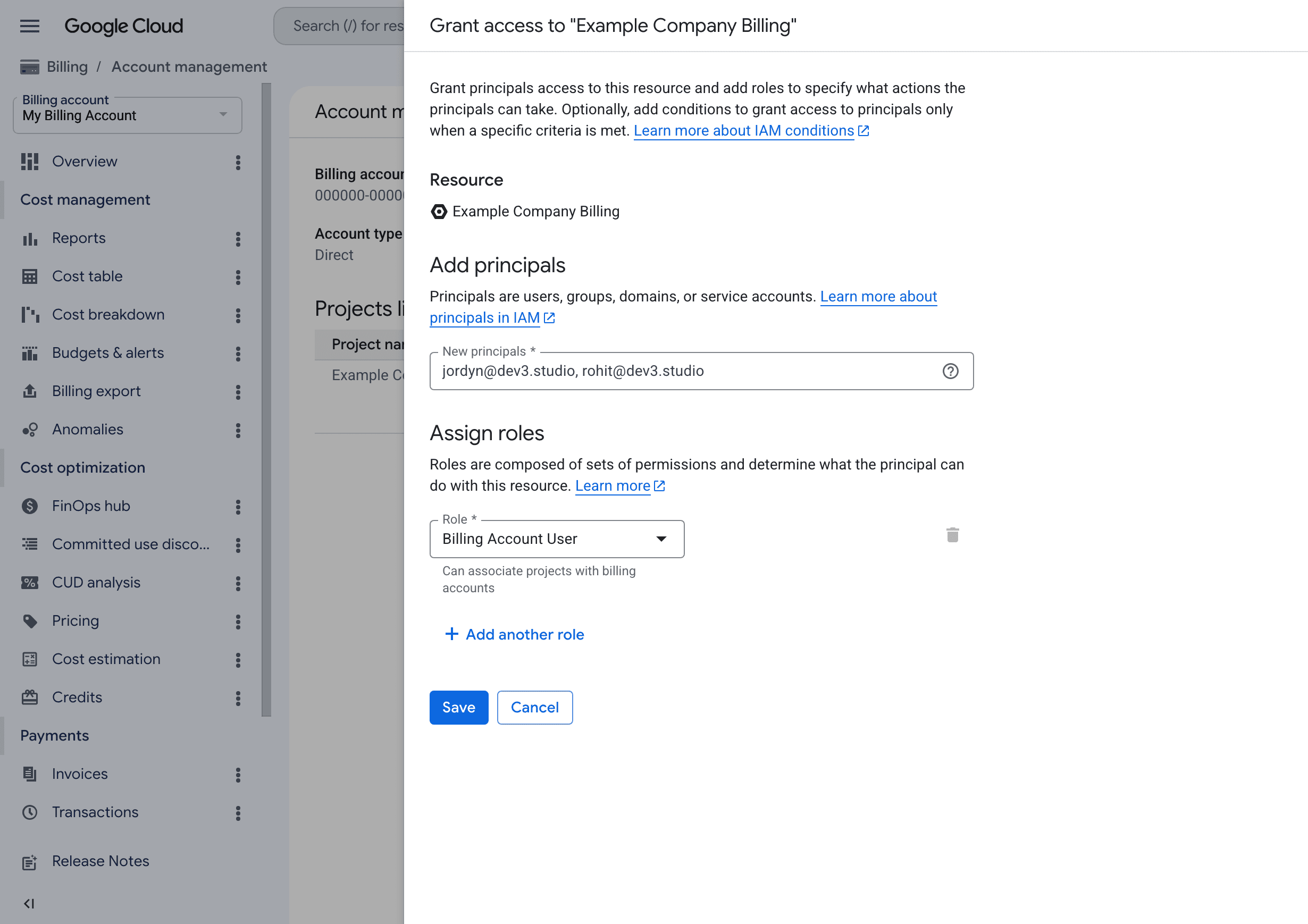The height and width of the screenshot is (924, 1308).
Task: Click the Cost table grid icon
Action: click(30, 277)
